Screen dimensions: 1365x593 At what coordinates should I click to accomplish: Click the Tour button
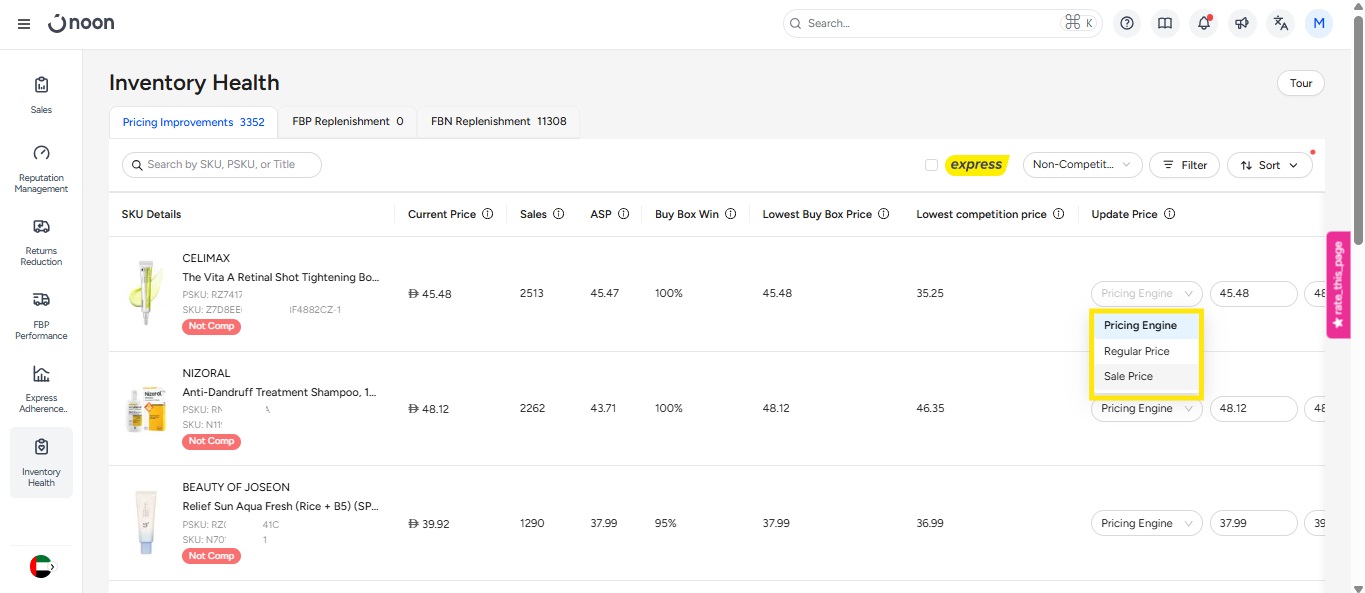[1300, 83]
